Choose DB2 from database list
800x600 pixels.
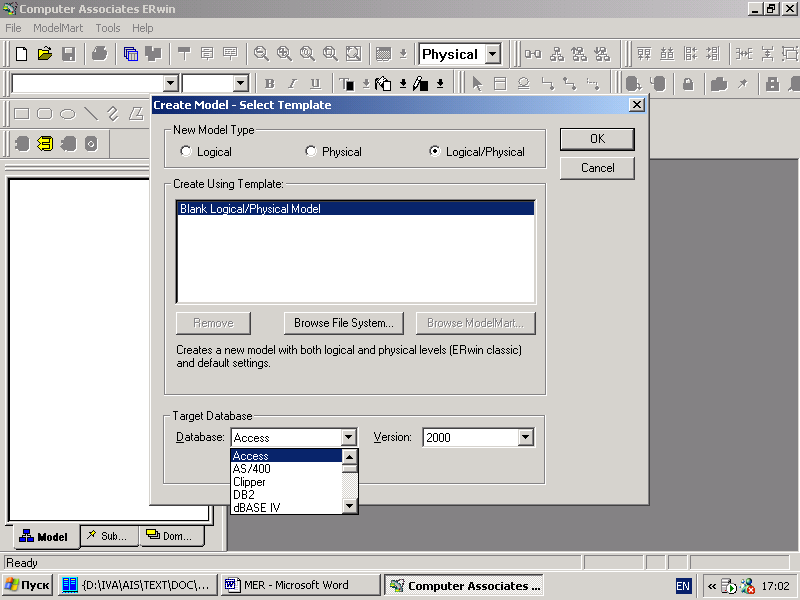pos(286,494)
